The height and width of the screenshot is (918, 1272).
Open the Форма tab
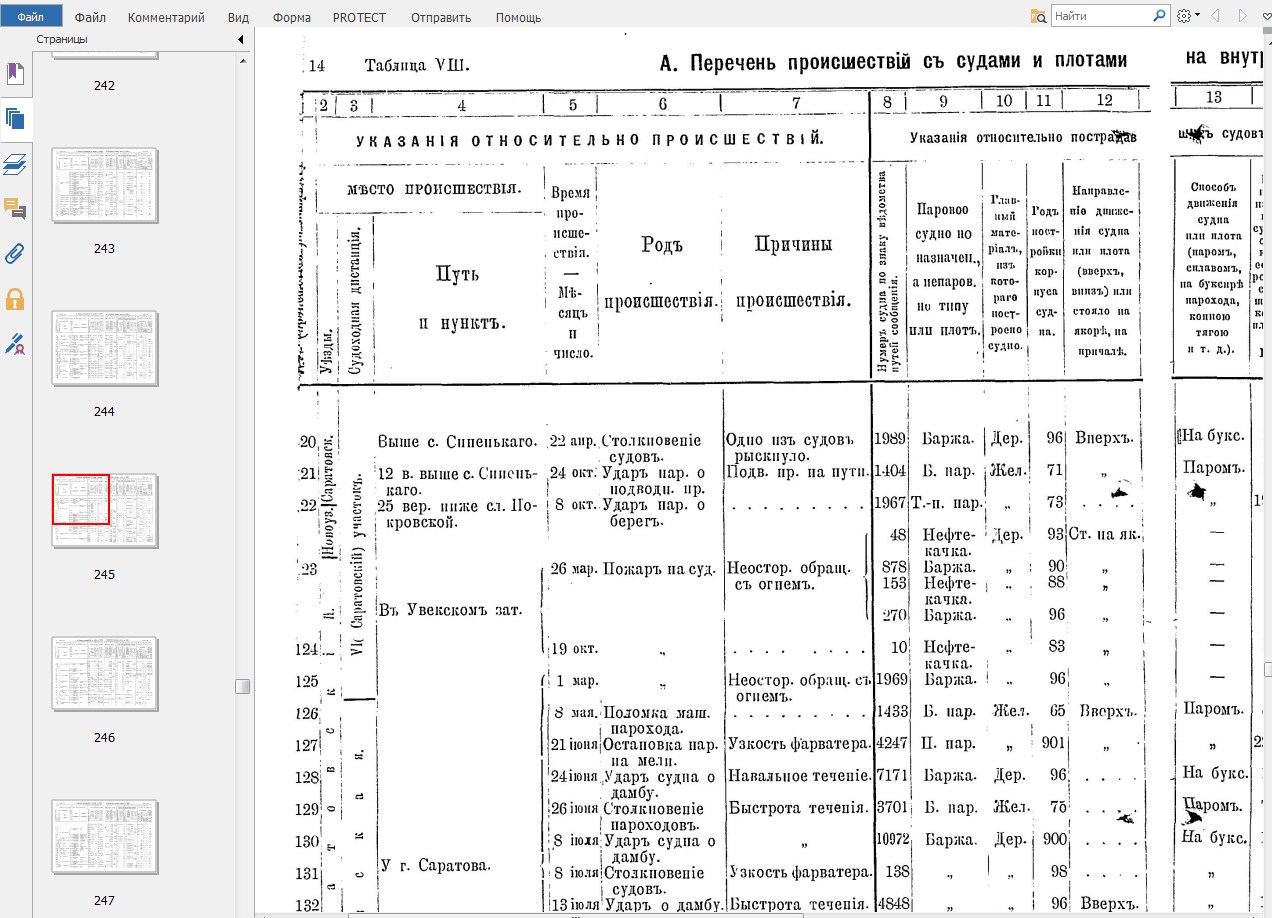coord(291,17)
